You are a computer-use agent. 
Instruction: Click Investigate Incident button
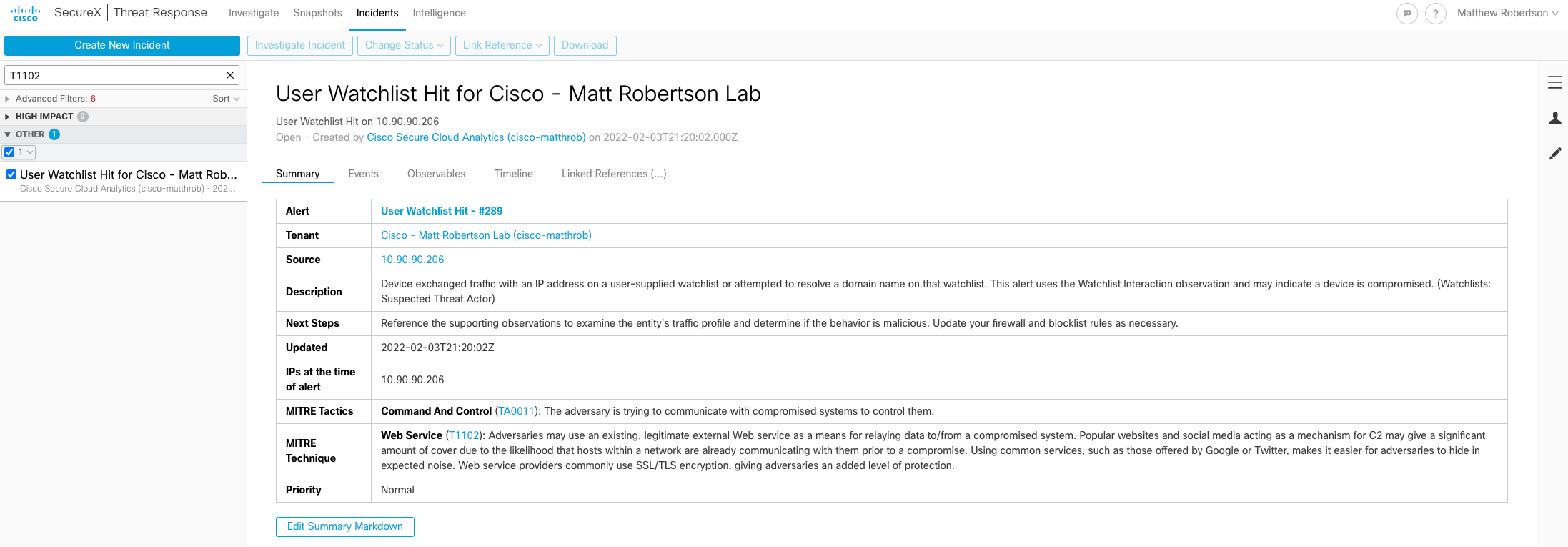tap(300, 45)
